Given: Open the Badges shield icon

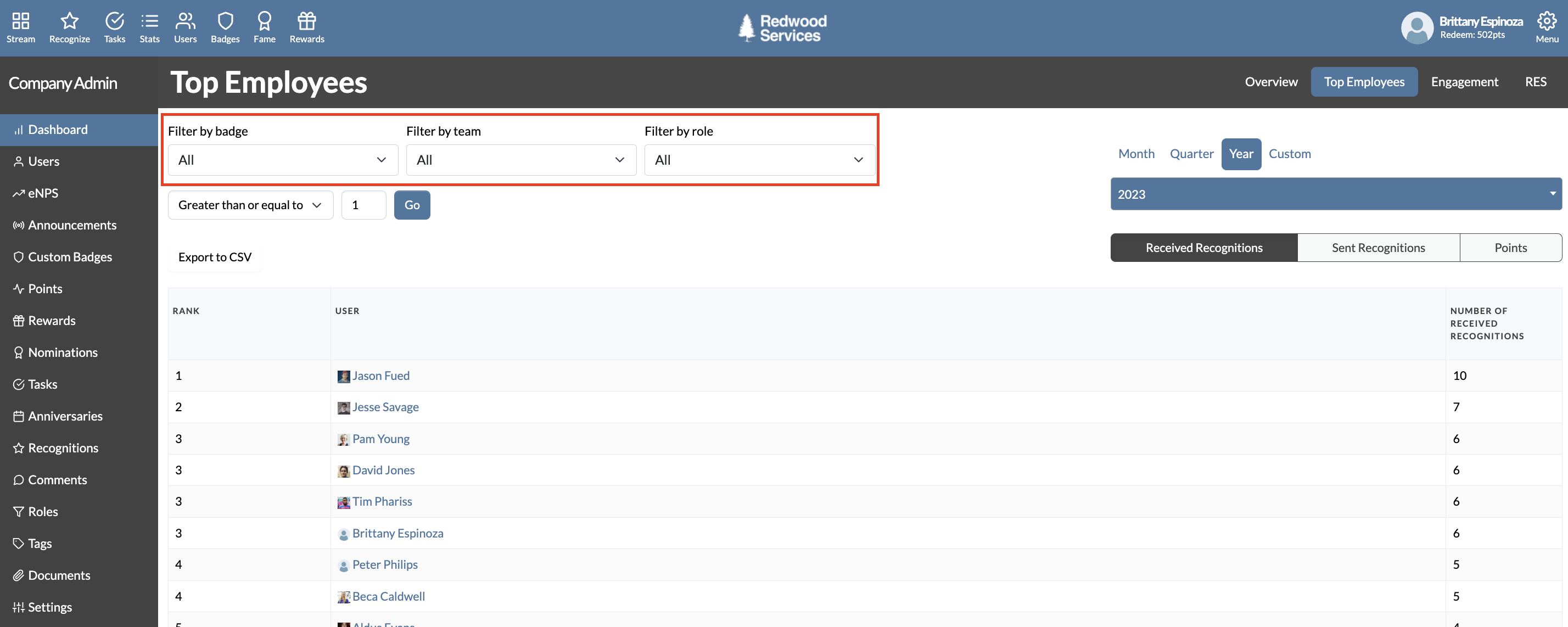Looking at the screenshot, I should 225,21.
